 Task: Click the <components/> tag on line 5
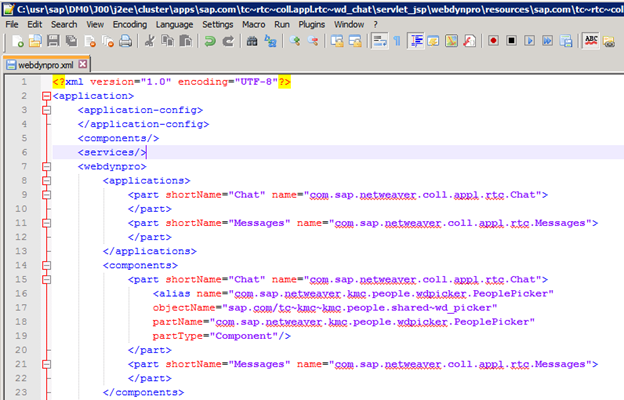point(118,139)
